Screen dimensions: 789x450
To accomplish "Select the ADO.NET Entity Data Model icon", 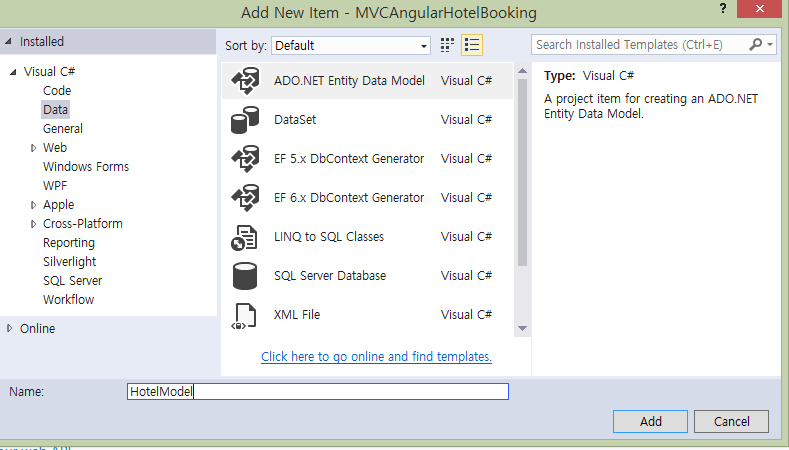I will click(x=245, y=81).
